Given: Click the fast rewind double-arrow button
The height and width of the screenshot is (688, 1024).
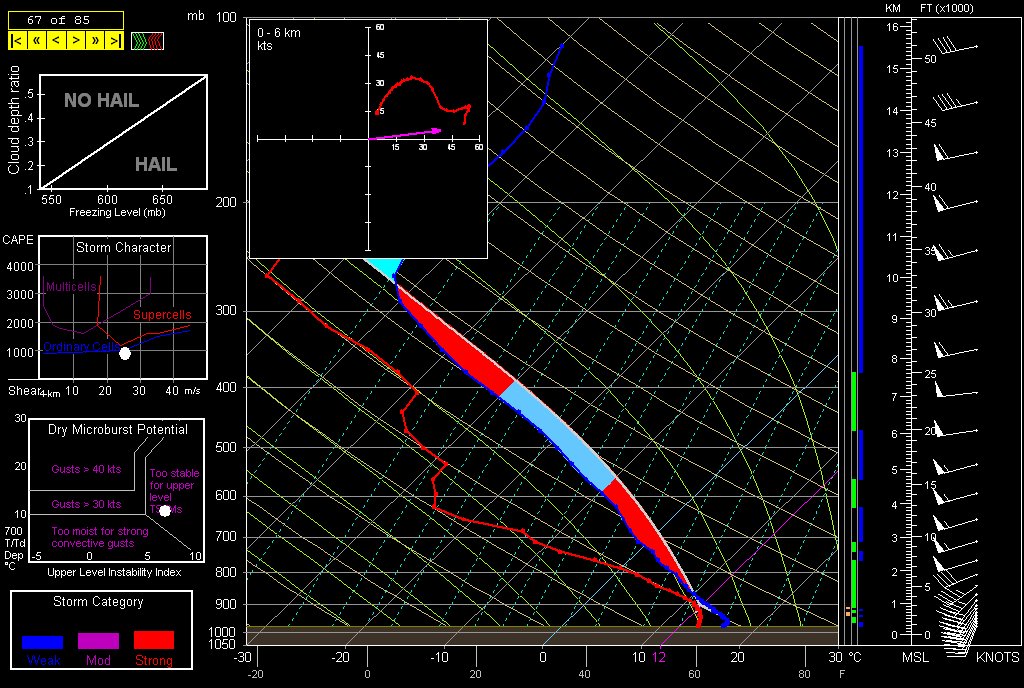Looking at the screenshot, I should (36, 41).
